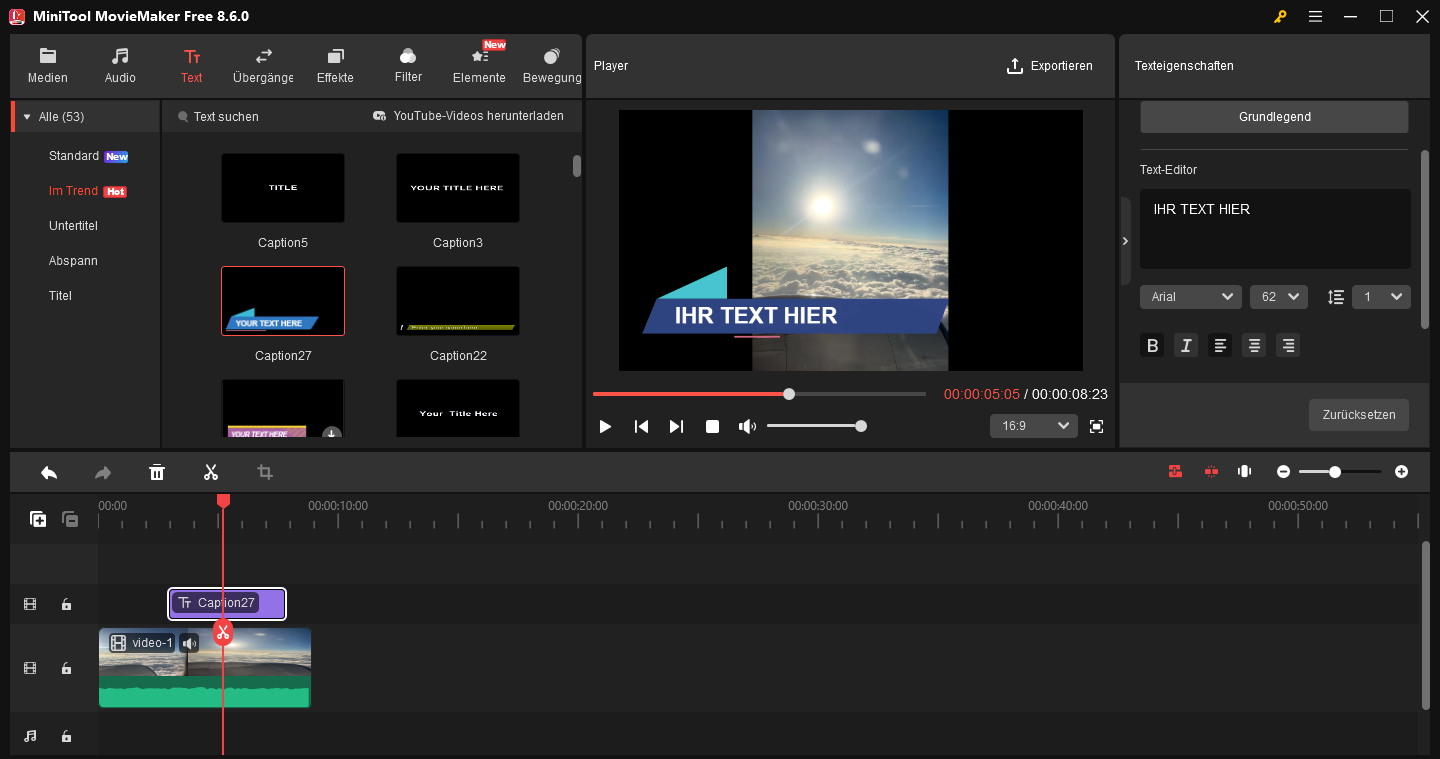This screenshot has width=1440, height=759.
Task: Open the Filter panel
Action: (407, 65)
